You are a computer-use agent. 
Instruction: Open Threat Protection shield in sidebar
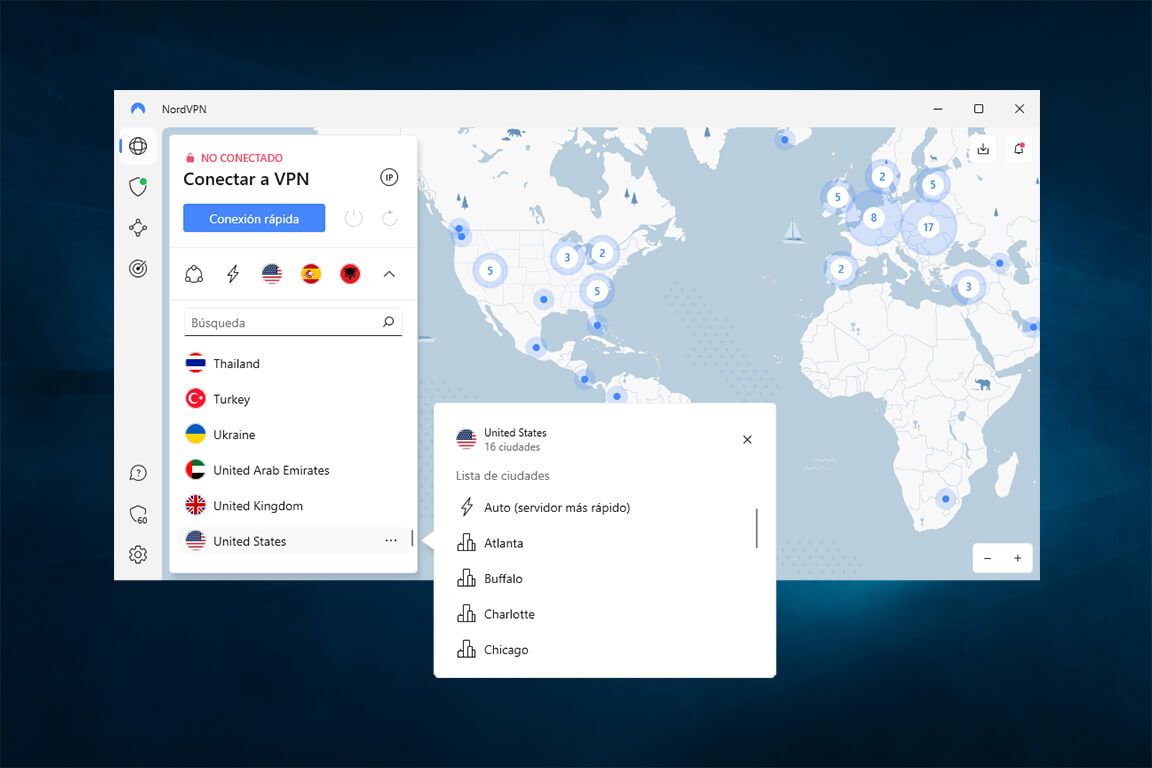coord(137,187)
